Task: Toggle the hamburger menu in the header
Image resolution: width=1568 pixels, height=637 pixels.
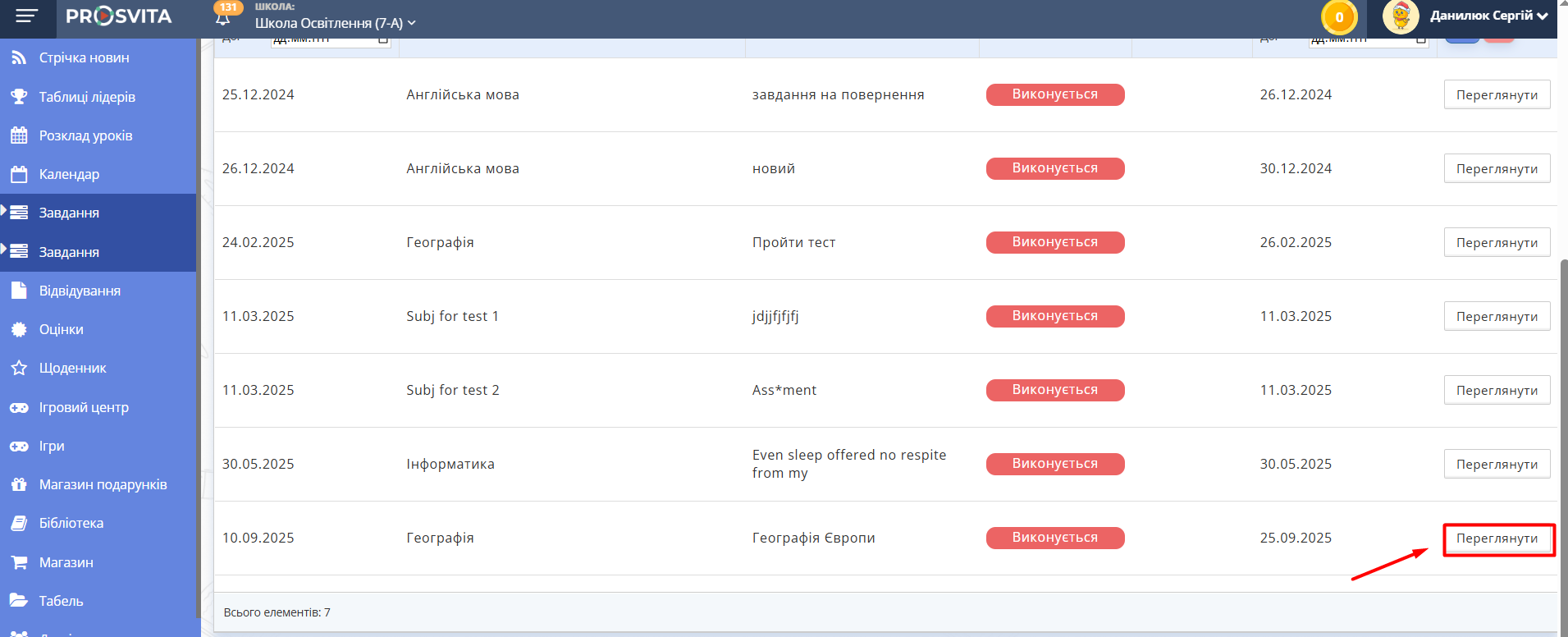Action: 26,16
